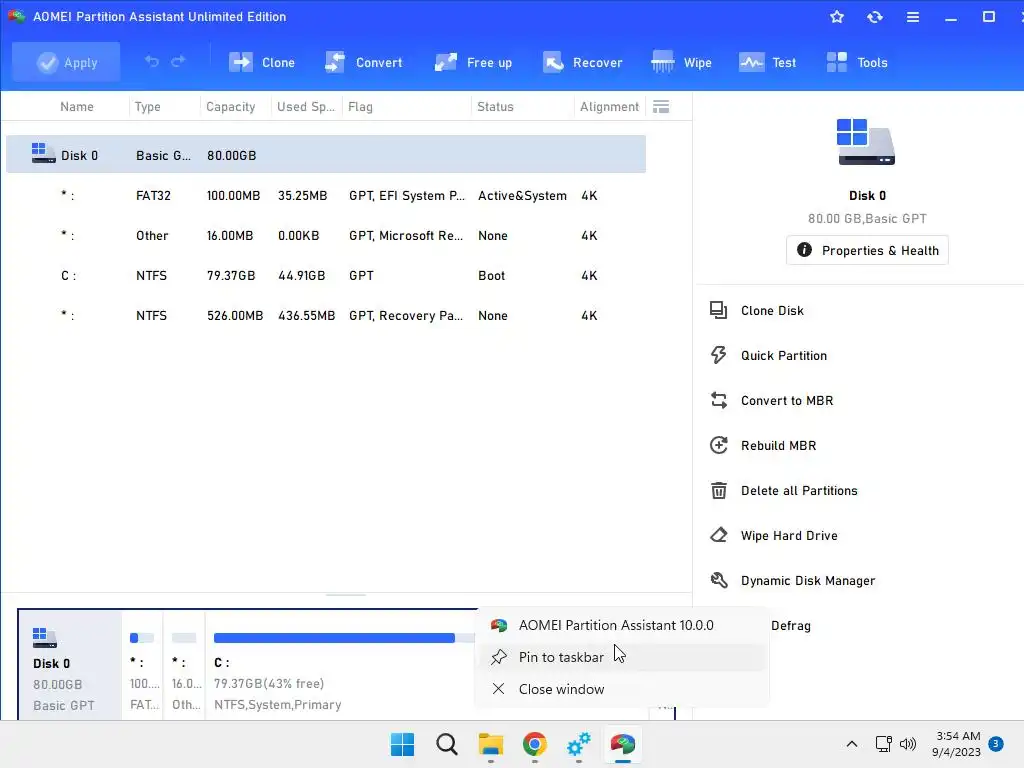The height and width of the screenshot is (768, 1024).
Task: Open the volume tray icon
Action: tap(908, 744)
